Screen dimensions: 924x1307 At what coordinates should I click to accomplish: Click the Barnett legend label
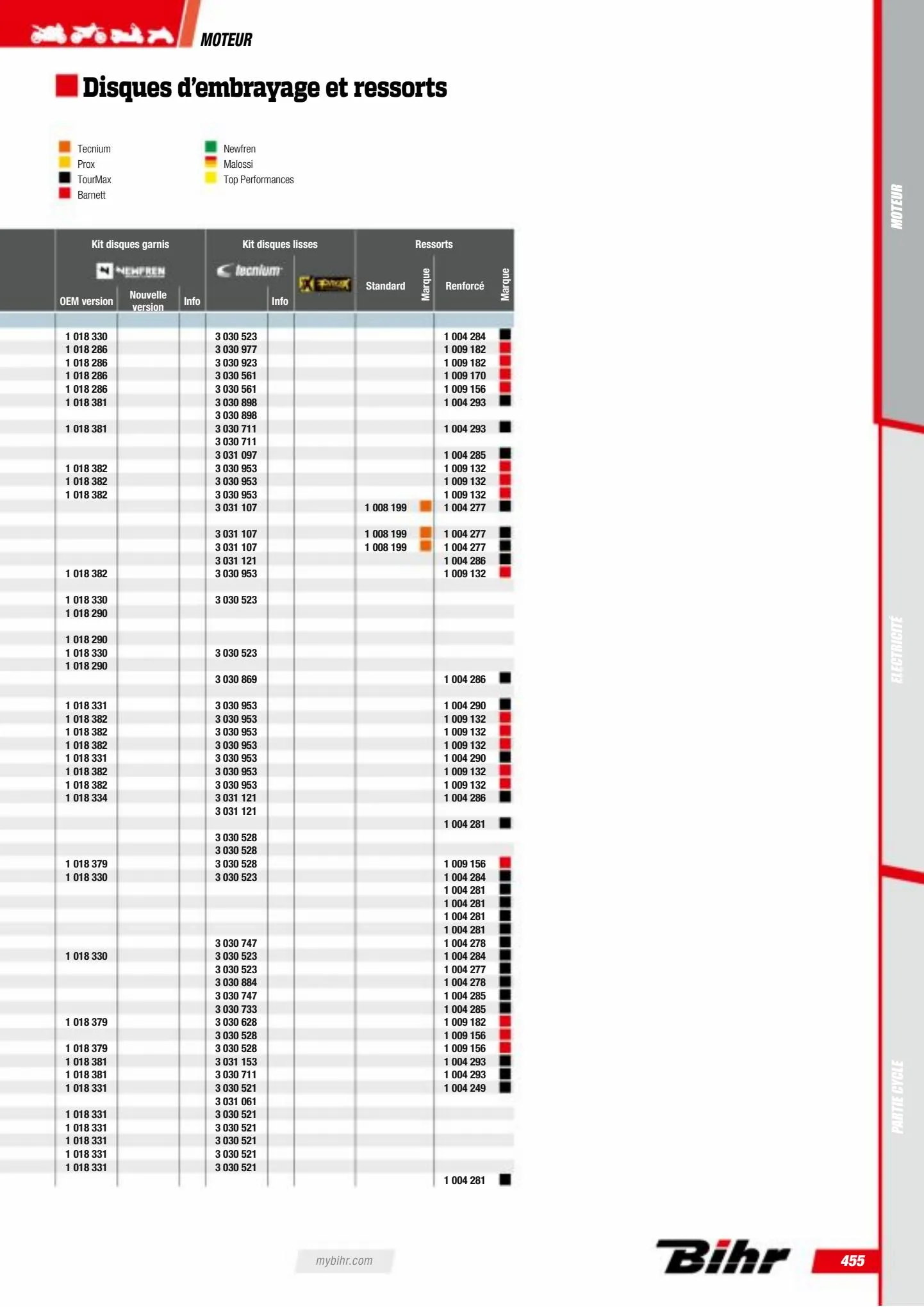pyautogui.click(x=92, y=195)
